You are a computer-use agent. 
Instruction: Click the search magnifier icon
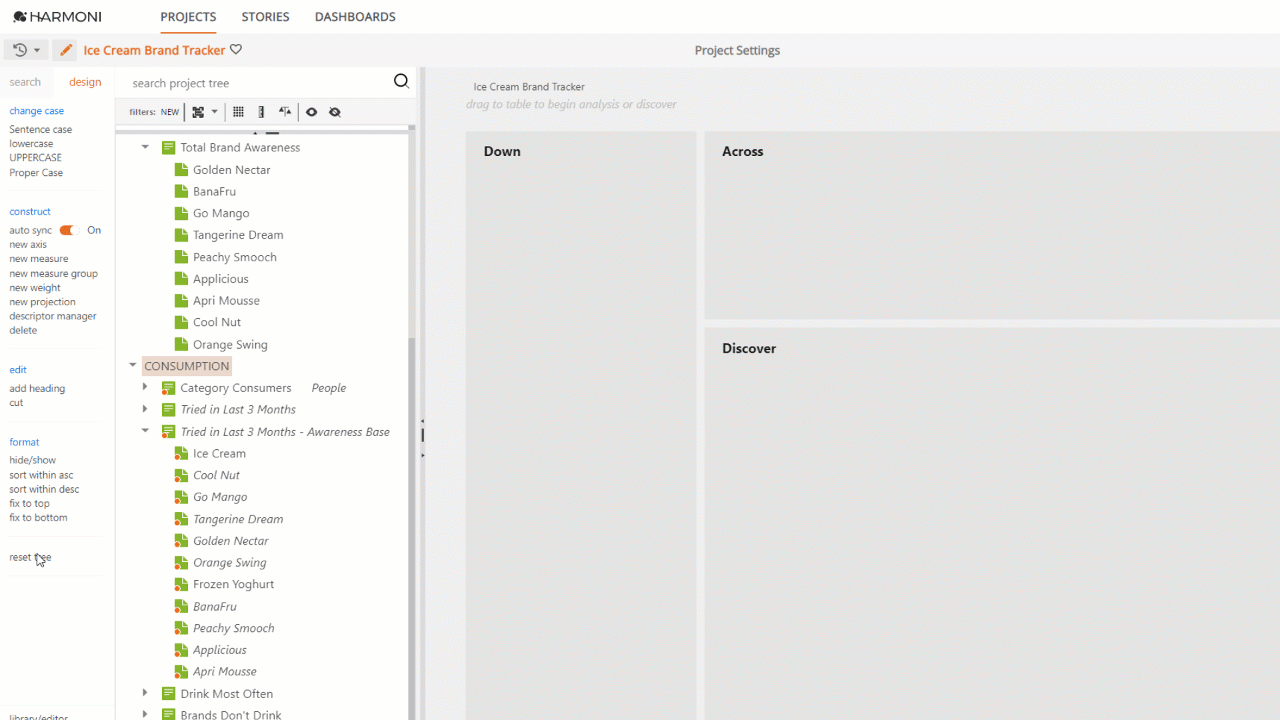401,82
